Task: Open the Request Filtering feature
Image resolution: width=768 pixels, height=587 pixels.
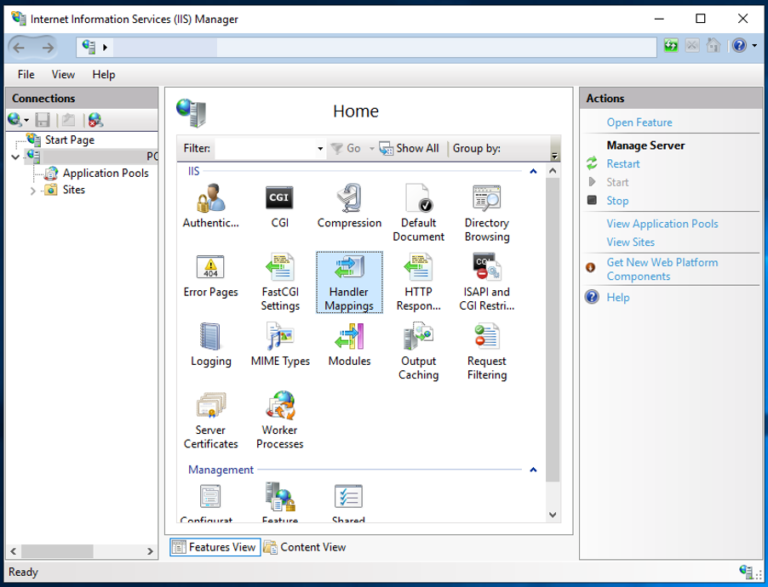Action: tap(487, 351)
